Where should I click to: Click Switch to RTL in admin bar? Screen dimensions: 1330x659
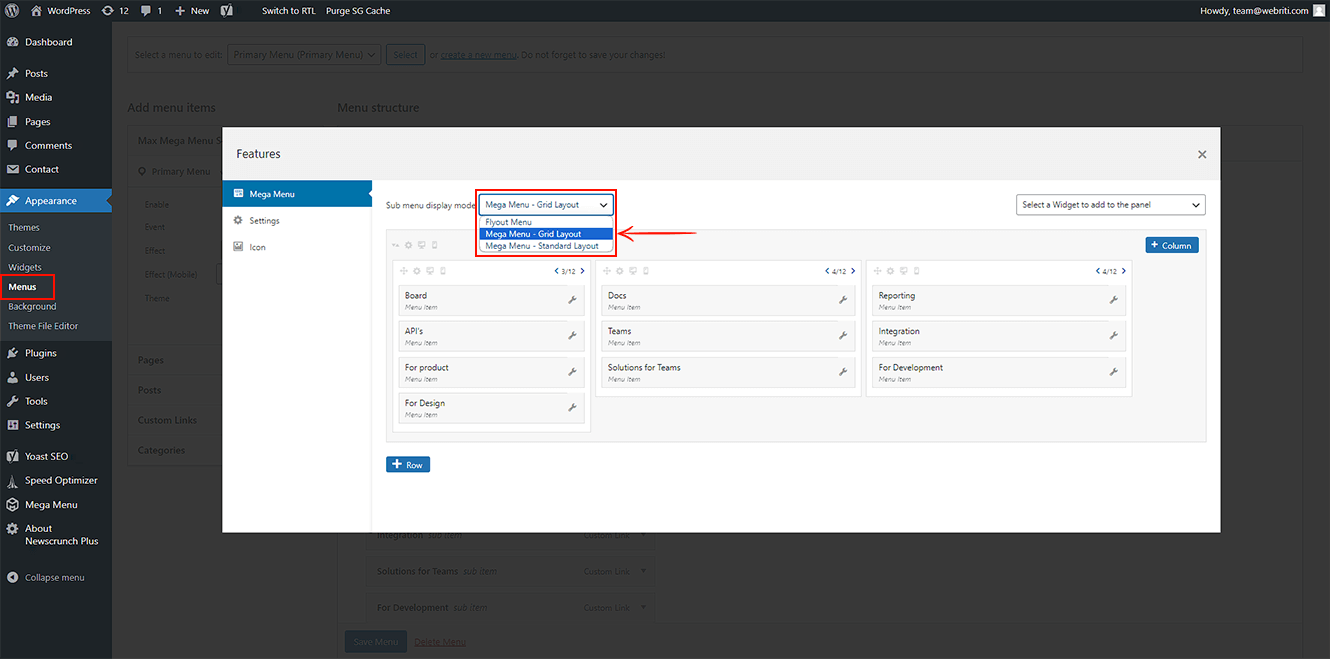point(289,11)
